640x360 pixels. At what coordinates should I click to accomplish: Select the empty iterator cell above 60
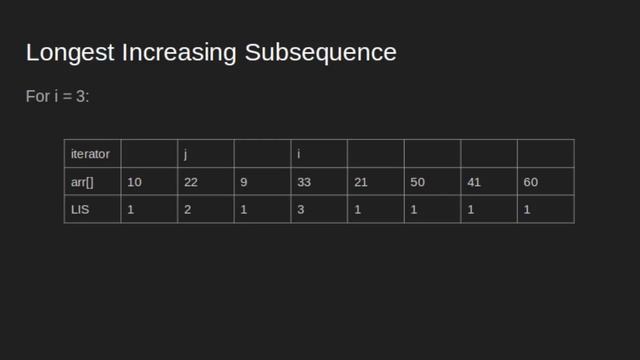(546, 153)
